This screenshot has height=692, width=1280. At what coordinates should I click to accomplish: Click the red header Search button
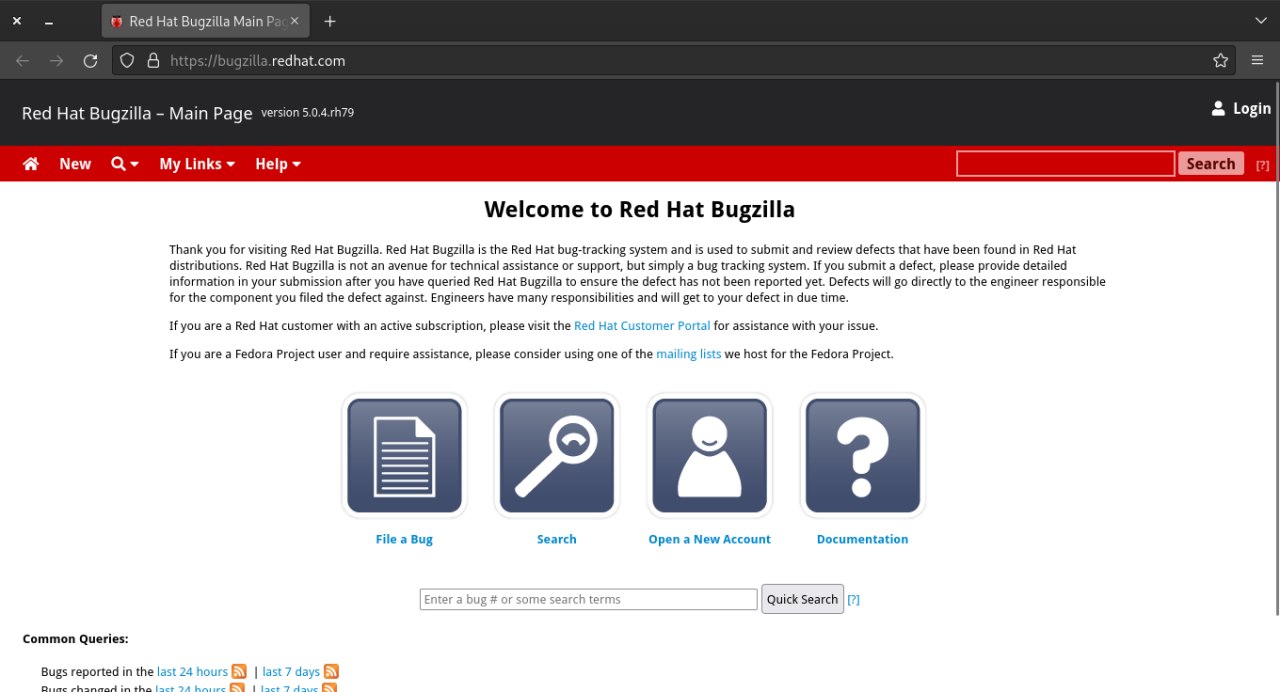(1211, 164)
